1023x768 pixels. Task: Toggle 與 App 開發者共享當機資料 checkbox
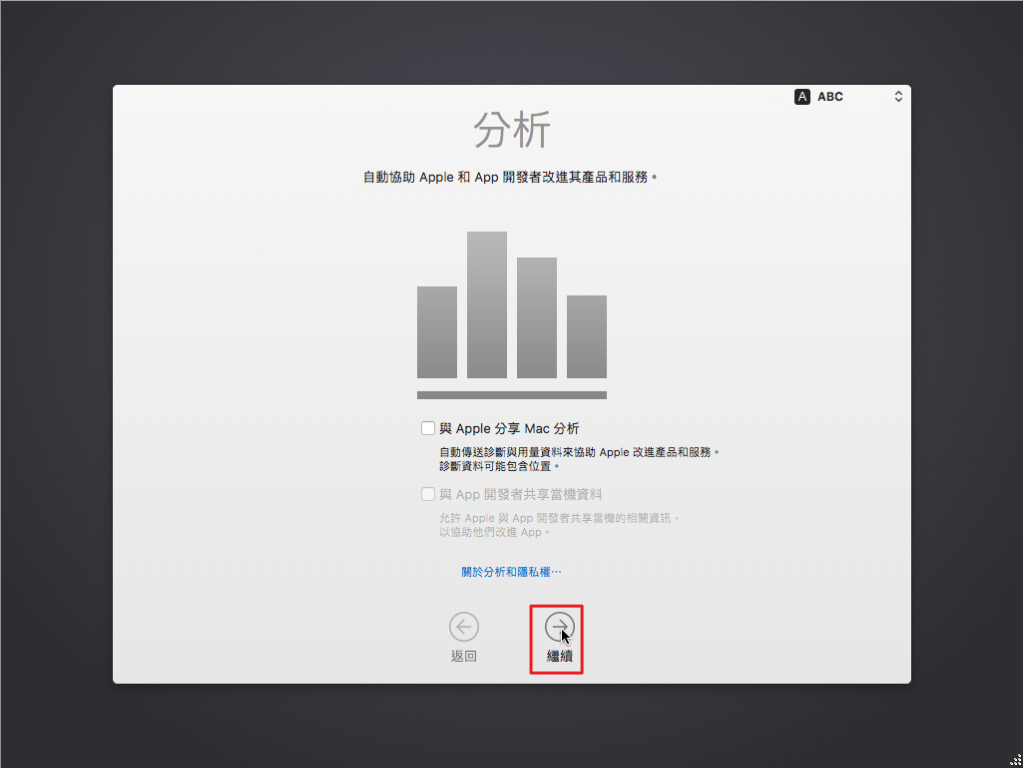pyautogui.click(x=428, y=494)
